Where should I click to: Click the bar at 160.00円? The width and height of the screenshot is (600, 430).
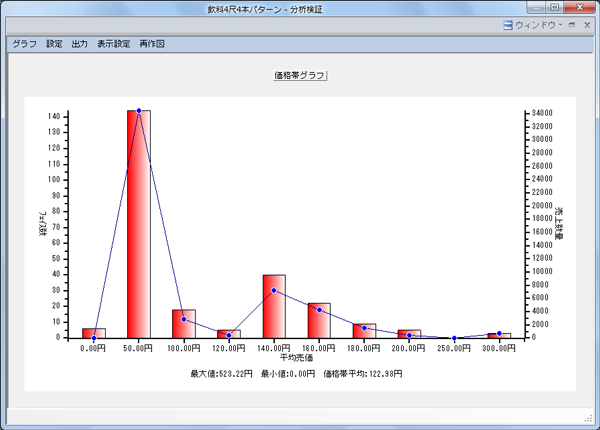tap(319, 320)
